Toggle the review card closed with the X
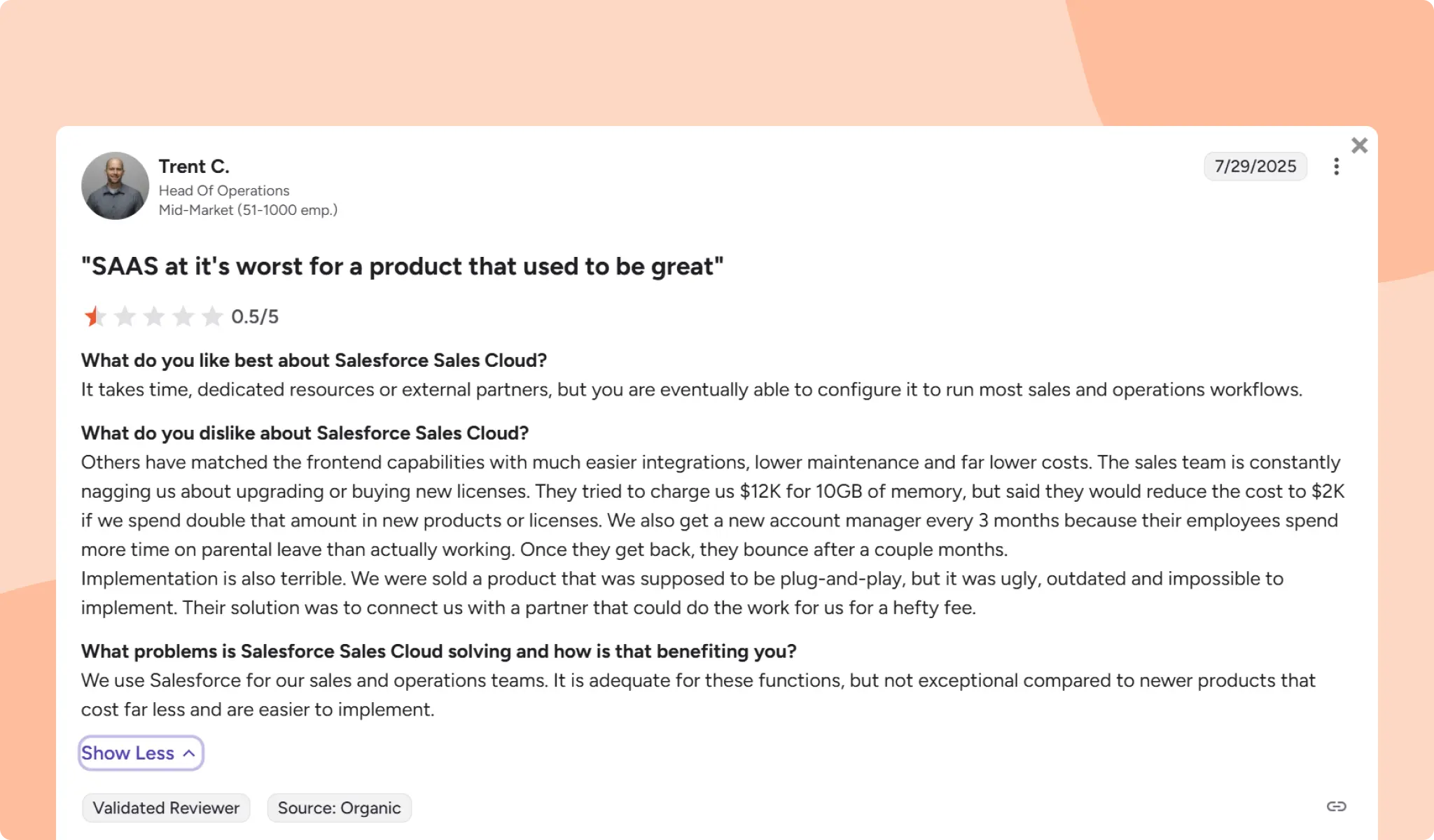 tap(1360, 146)
